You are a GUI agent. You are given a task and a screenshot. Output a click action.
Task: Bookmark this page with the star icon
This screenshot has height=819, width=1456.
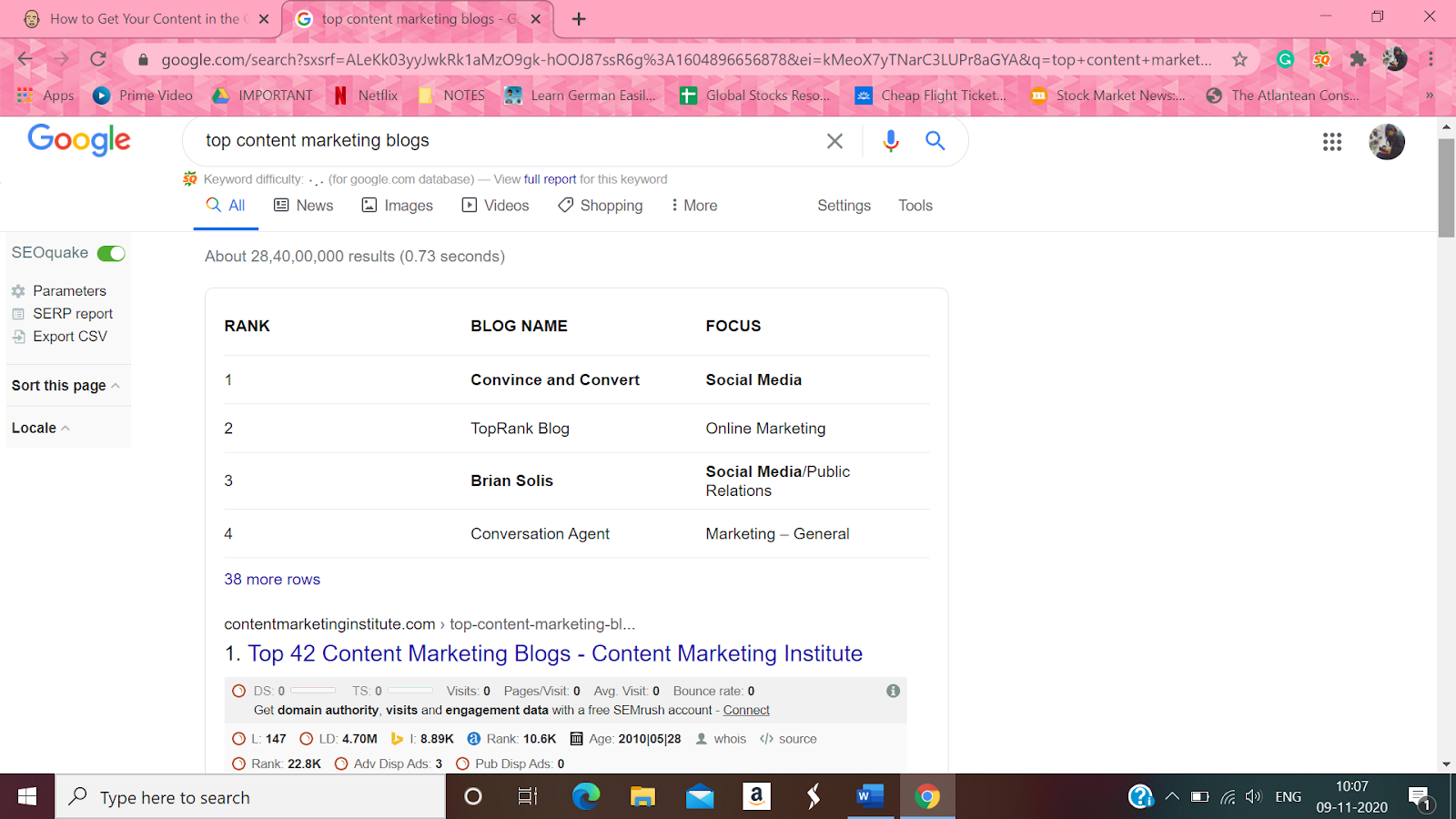click(x=1239, y=59)
